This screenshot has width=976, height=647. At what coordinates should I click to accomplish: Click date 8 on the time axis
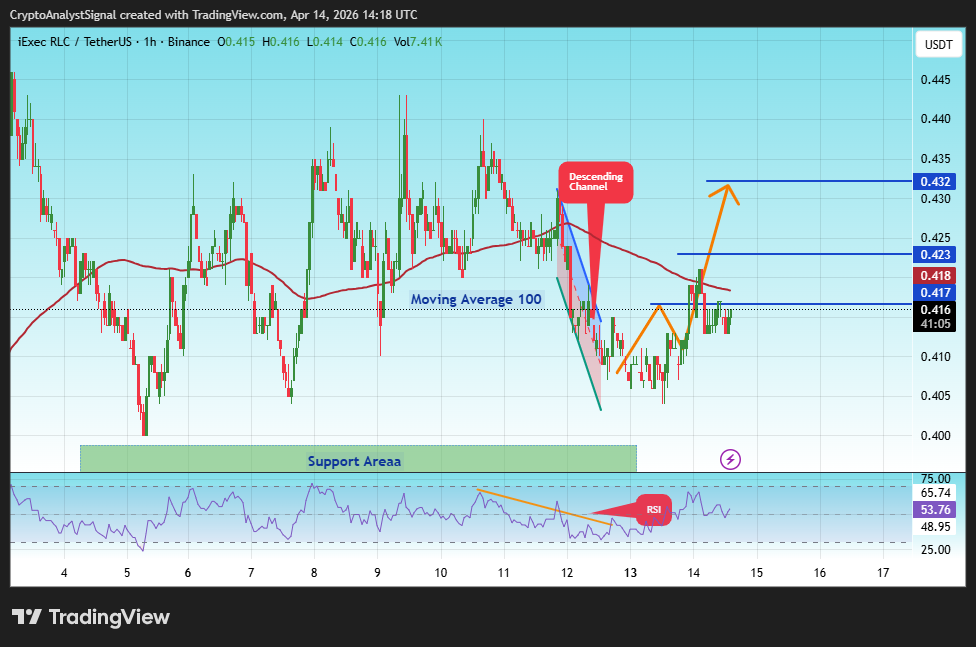pyautogui.click(x=314, y=573)
